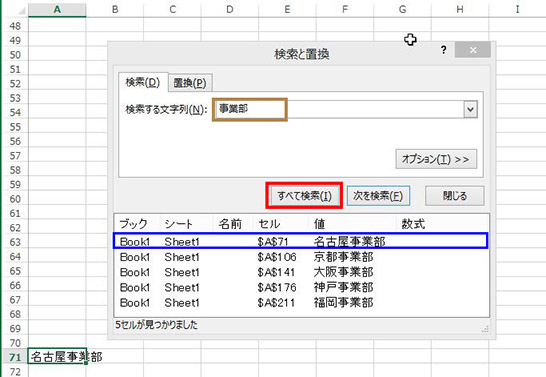The width and height of the screenshot is (546, 377).
Task: Open the search string history dropdown
Action: coord(470,110)
